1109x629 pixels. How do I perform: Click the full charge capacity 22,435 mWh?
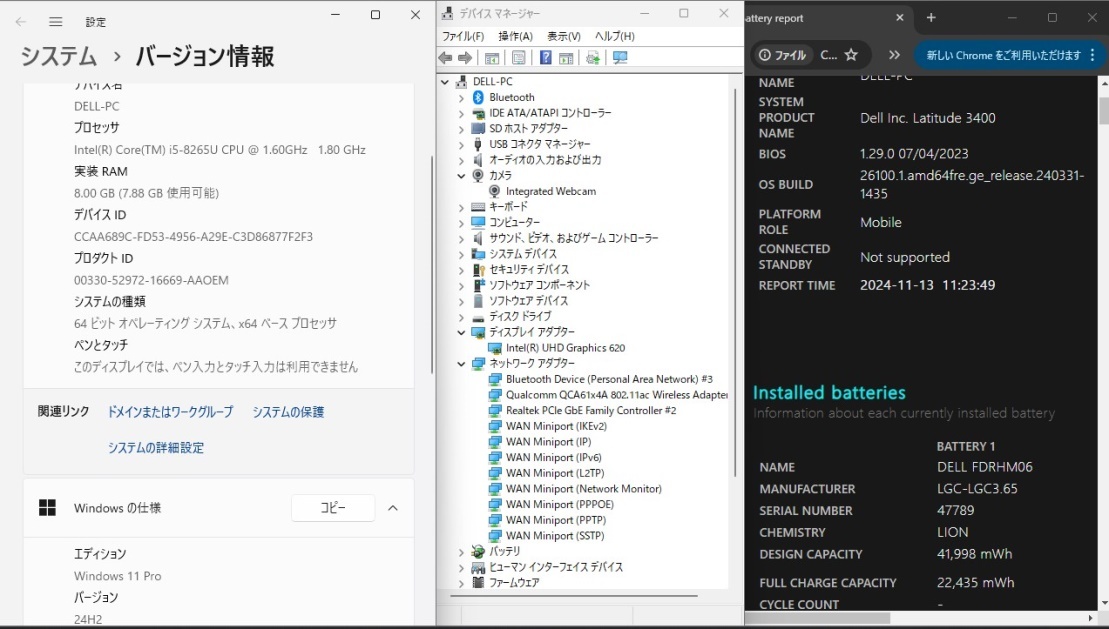coord(976,583)
